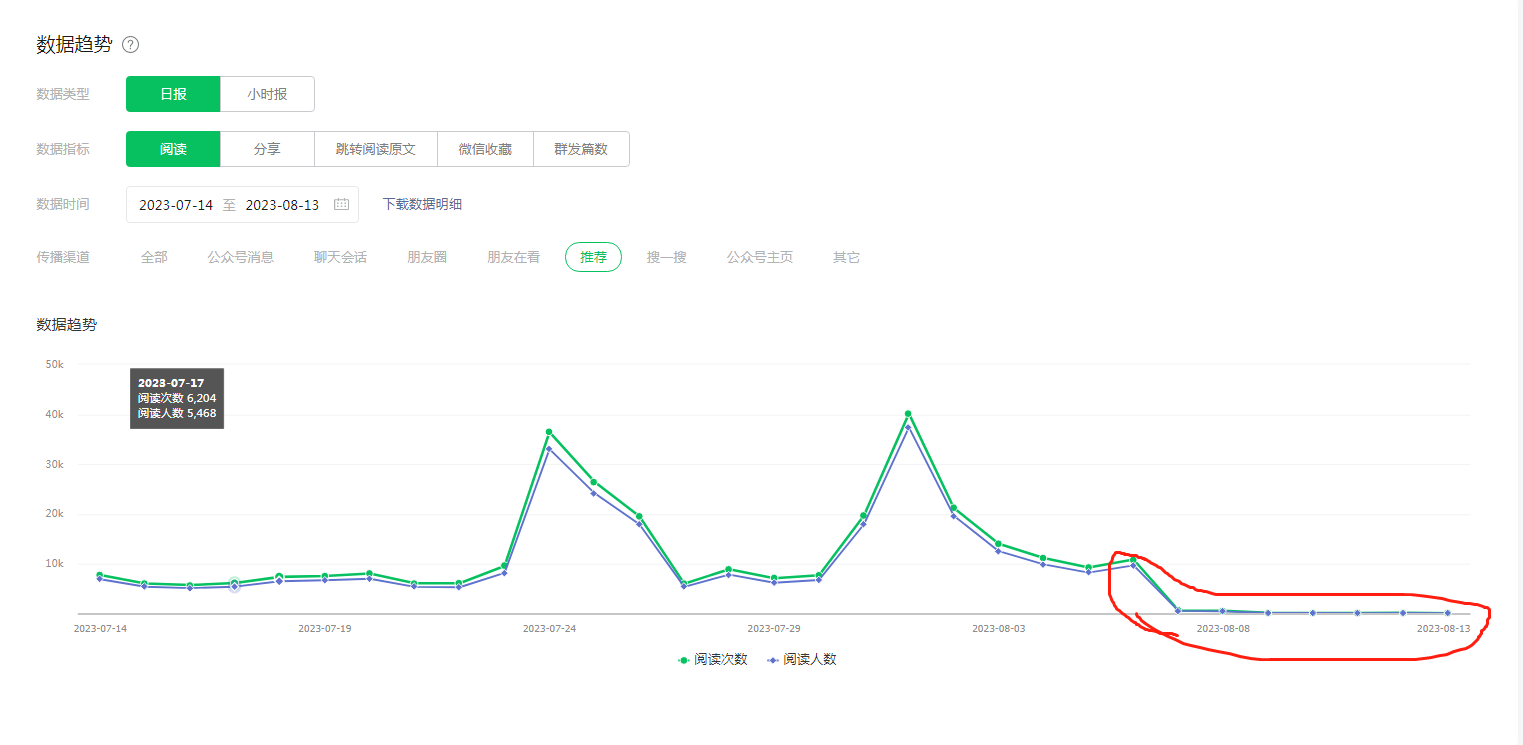This screenshot has width=1523, height=745.
Task: Click the 数据时间 row label
Action: coord(63,204)
